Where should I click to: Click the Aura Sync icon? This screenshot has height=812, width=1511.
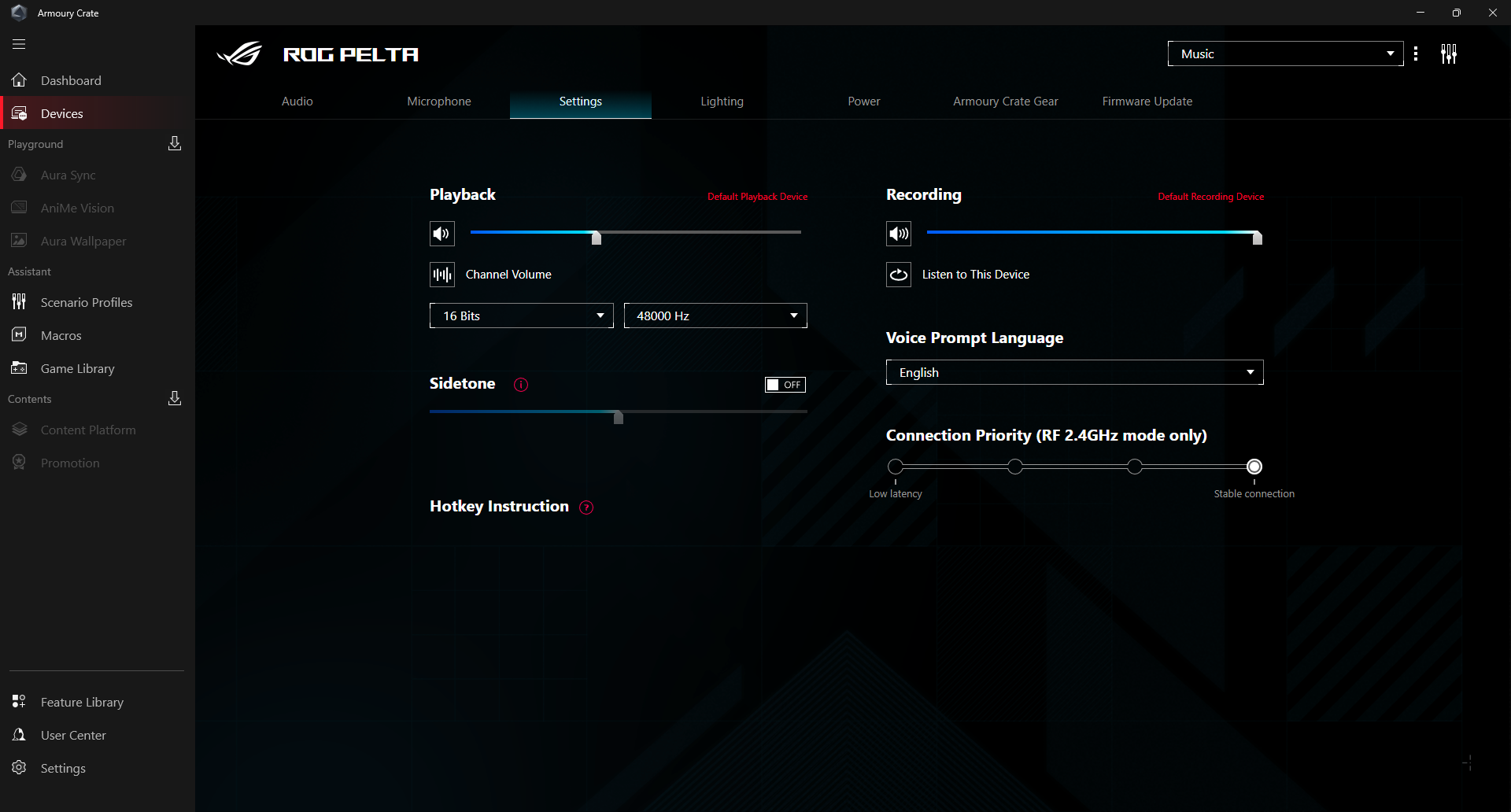click(20, 175)
